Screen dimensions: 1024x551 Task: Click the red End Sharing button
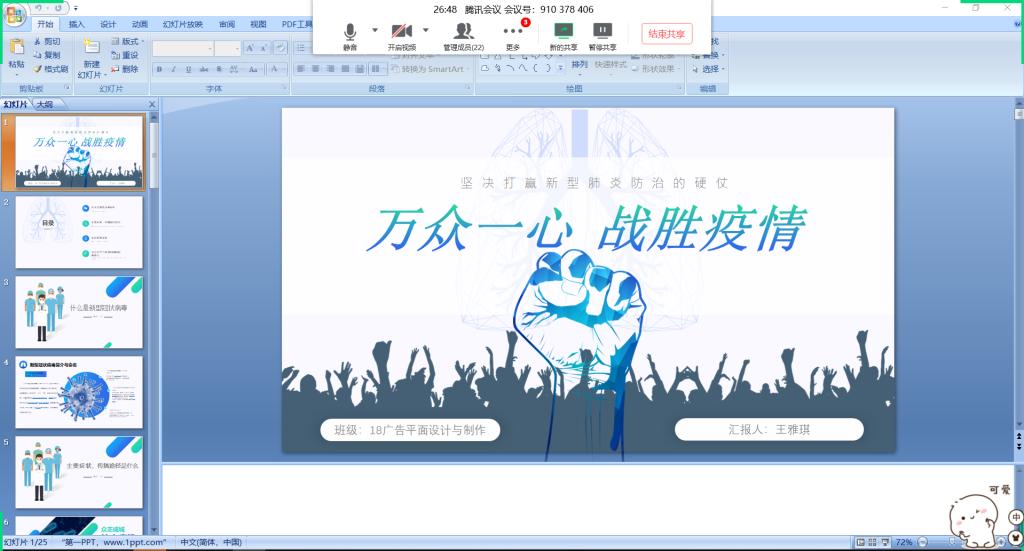(x=666, y=34)
